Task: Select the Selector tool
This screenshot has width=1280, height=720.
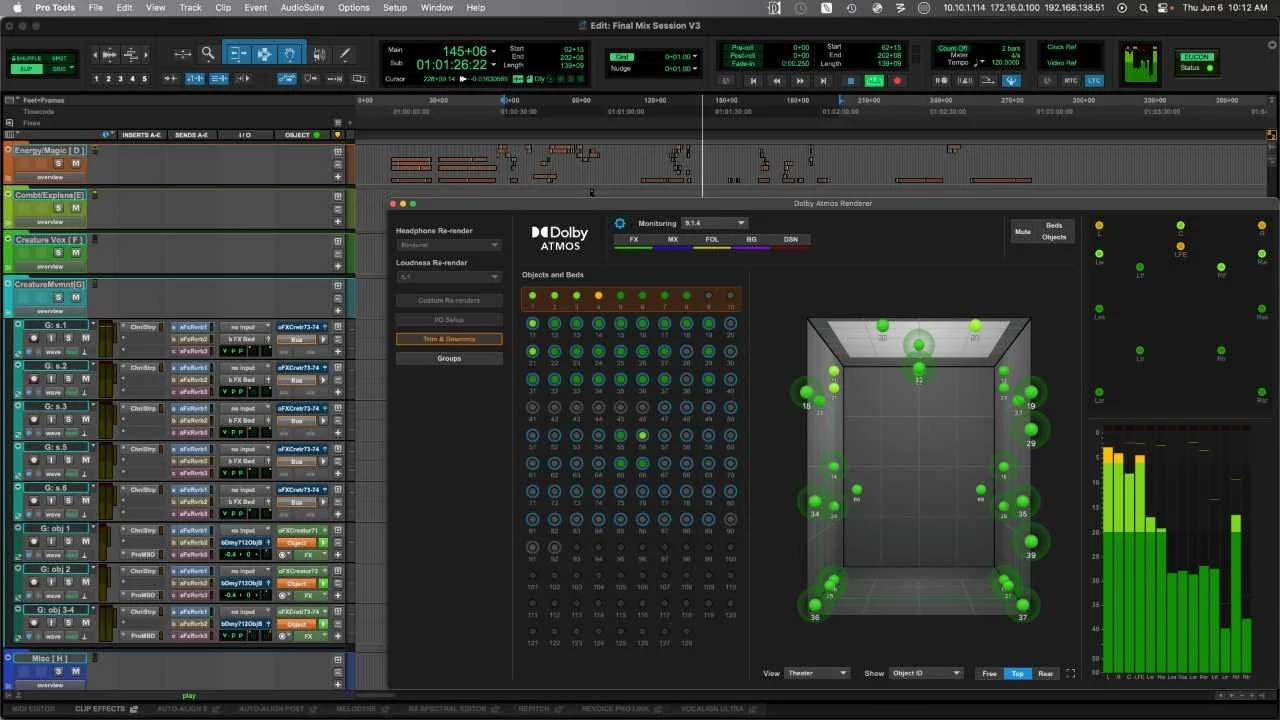Action: click(264, 54)
